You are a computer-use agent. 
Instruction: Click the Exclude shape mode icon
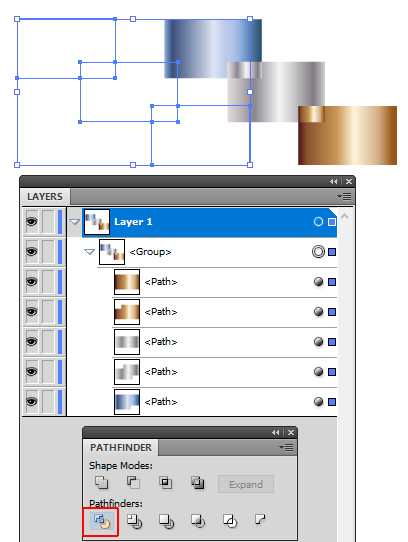pos(197,483)
